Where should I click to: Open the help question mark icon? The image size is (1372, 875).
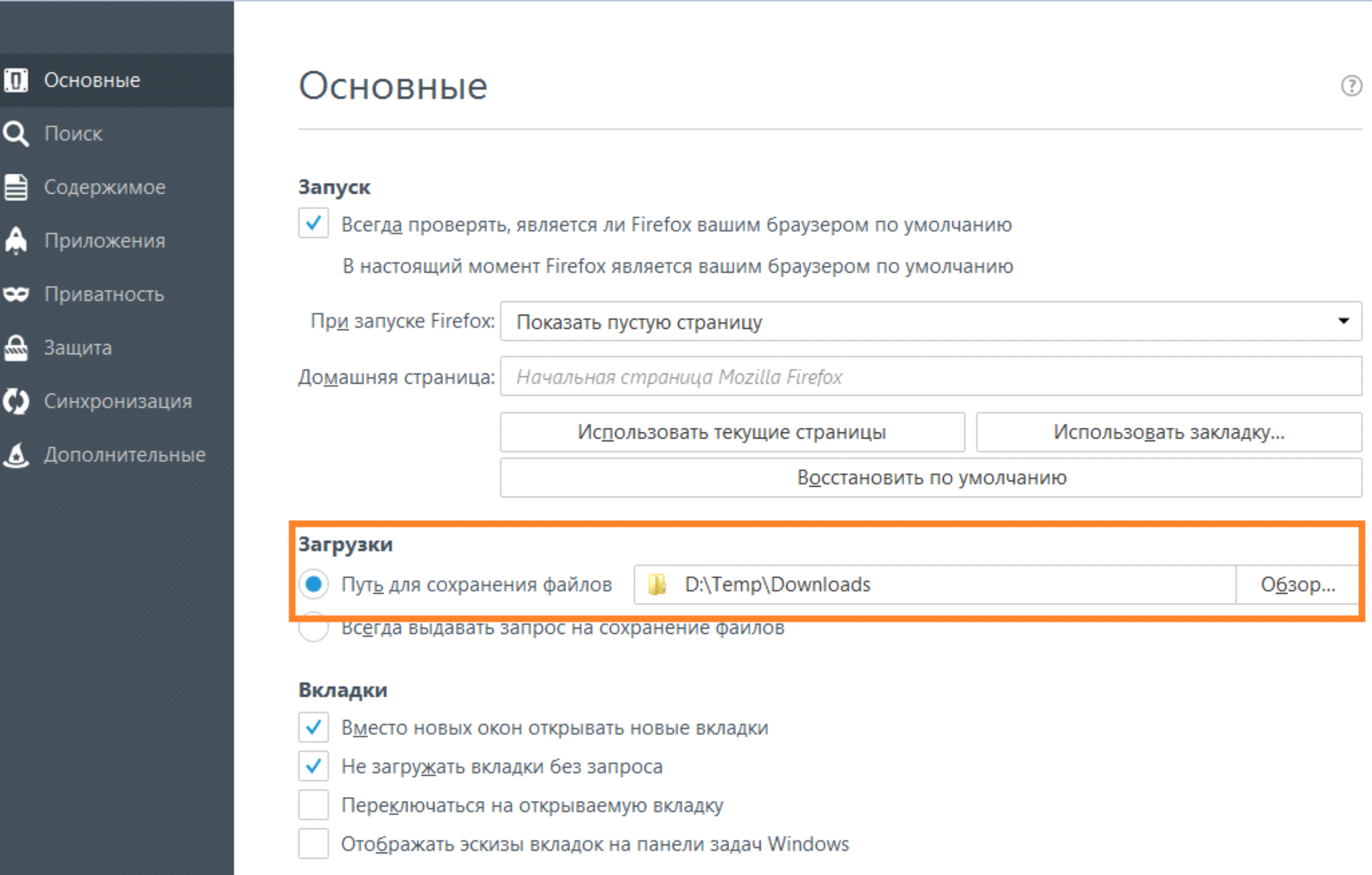pos(1351,86)
